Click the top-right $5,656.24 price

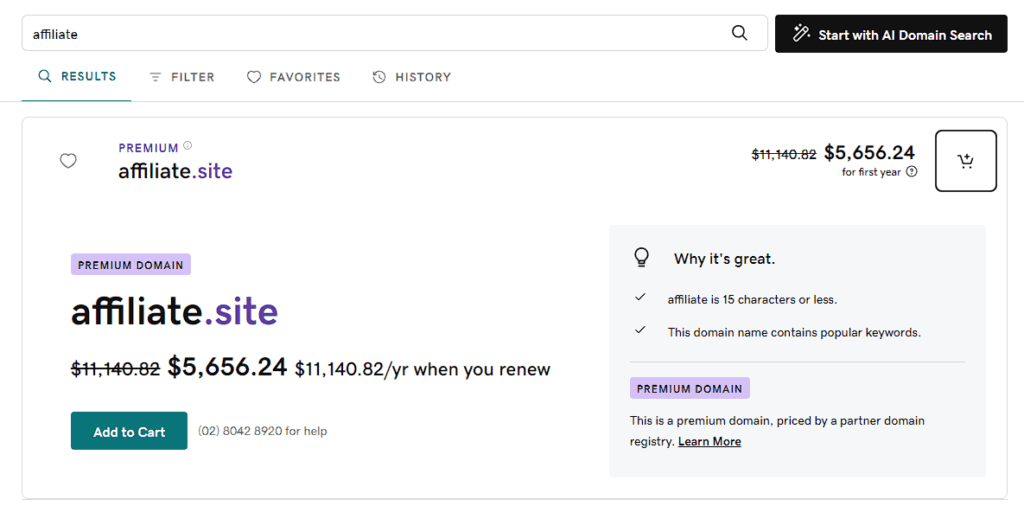point(869,153)
